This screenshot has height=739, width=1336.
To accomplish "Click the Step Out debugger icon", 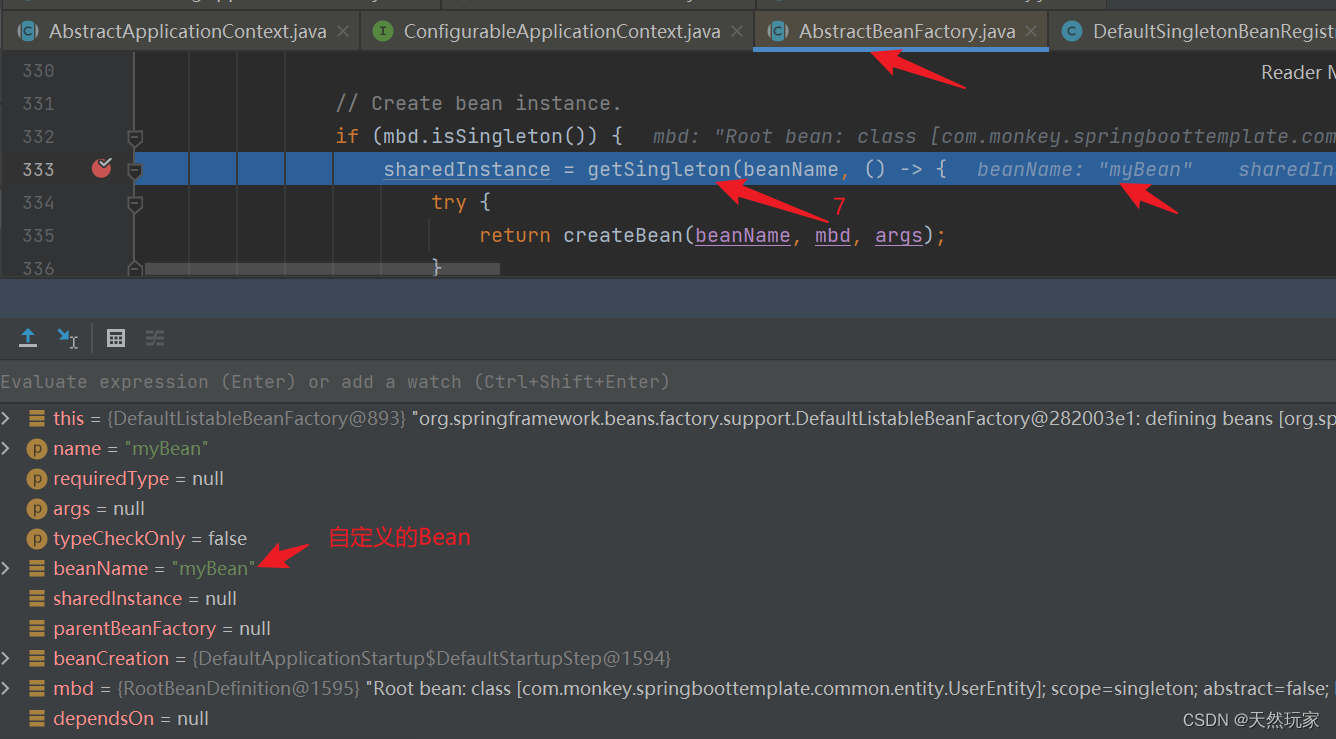I will click(x=28, y=338).
